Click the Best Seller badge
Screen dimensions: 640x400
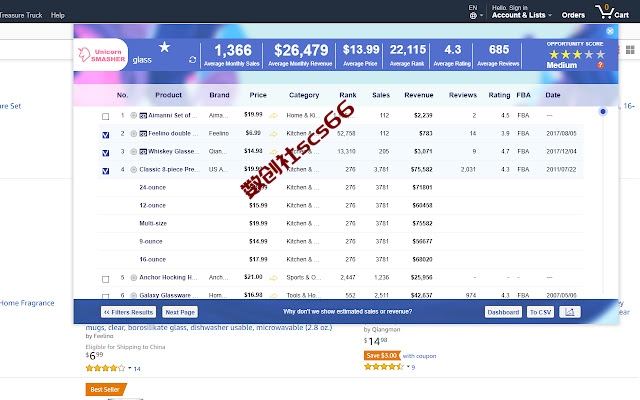tap(106, 389)
